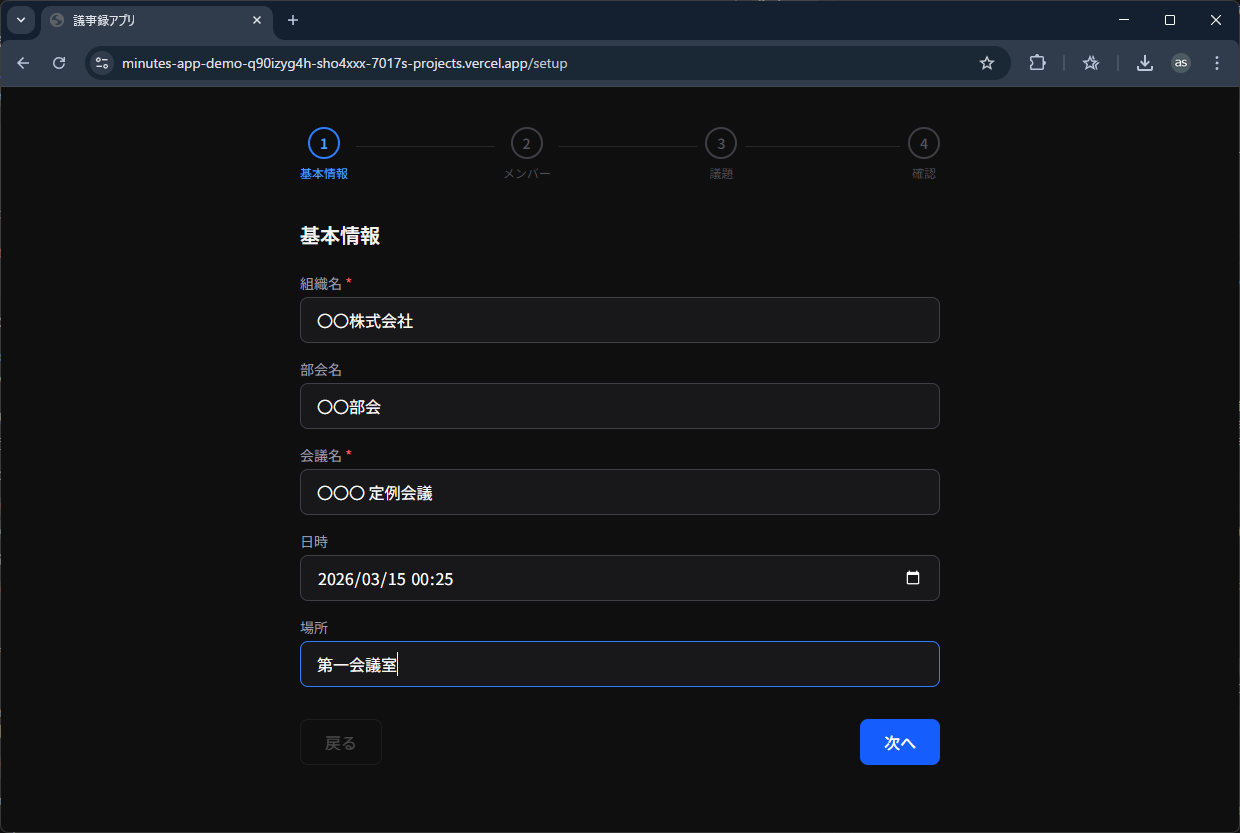Click step 4 確認 circle
This screenshot has height=833, width=1240.
click(x=923, y=144)
